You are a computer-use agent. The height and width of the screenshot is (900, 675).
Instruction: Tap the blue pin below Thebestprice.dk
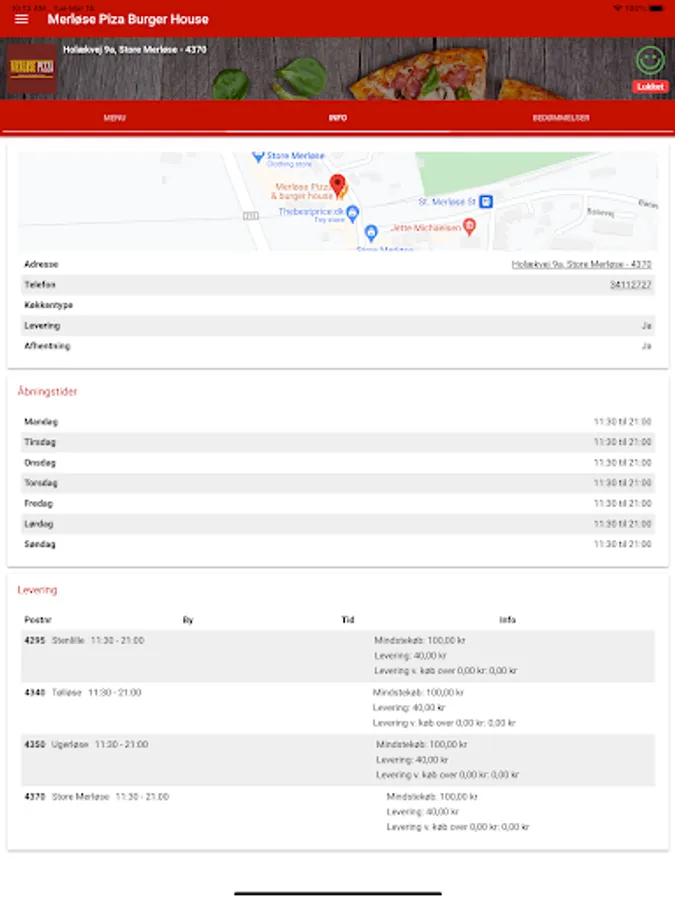(x=371, y=232)
